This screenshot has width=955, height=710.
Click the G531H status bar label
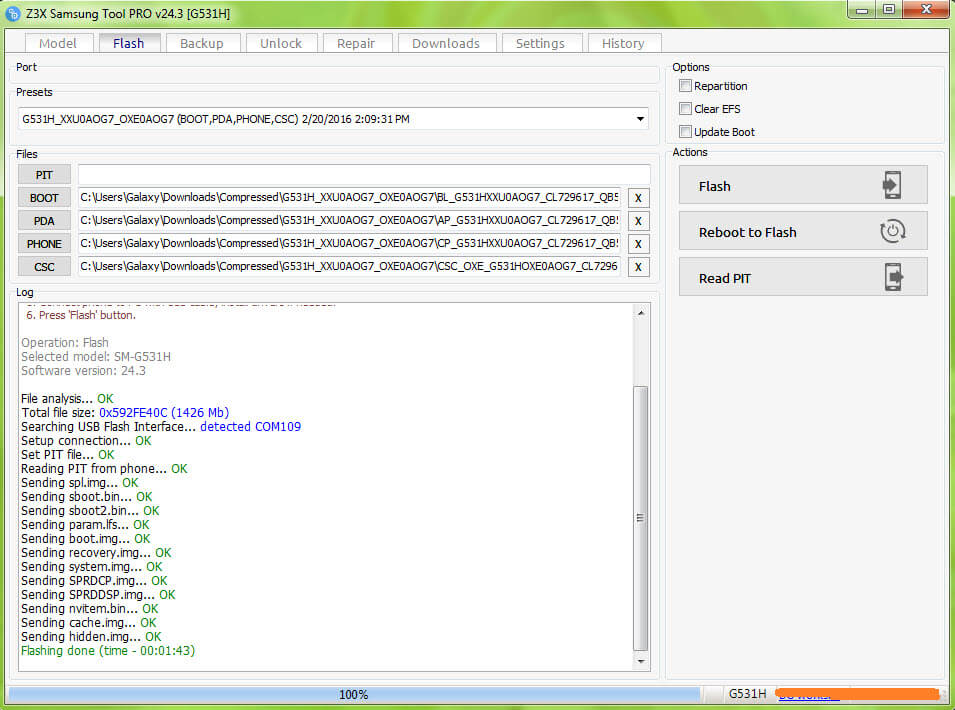click(x=747, y=694)
